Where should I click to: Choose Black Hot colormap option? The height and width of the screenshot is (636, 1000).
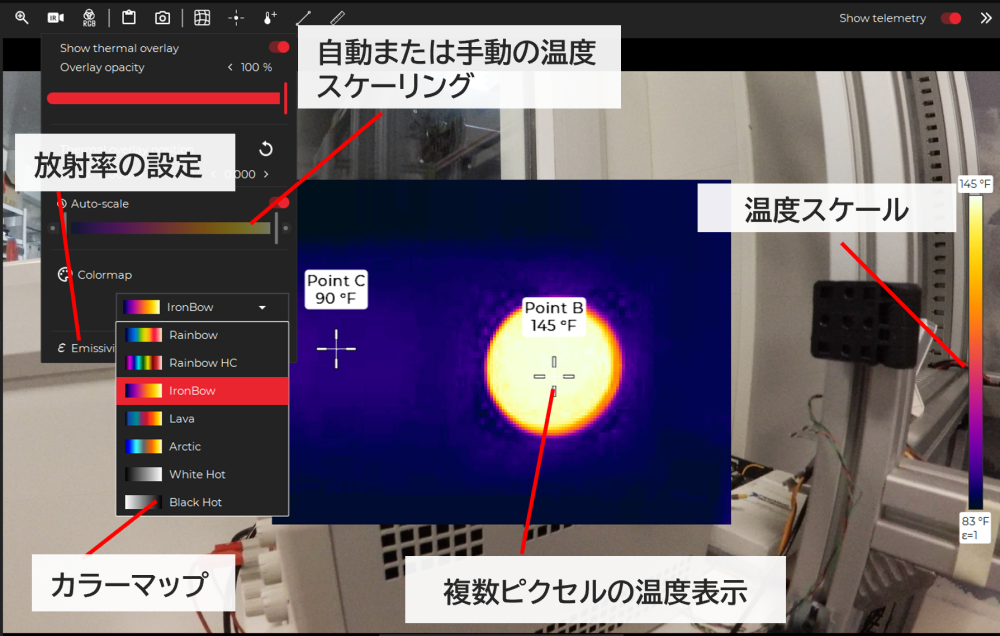[202, 502]
